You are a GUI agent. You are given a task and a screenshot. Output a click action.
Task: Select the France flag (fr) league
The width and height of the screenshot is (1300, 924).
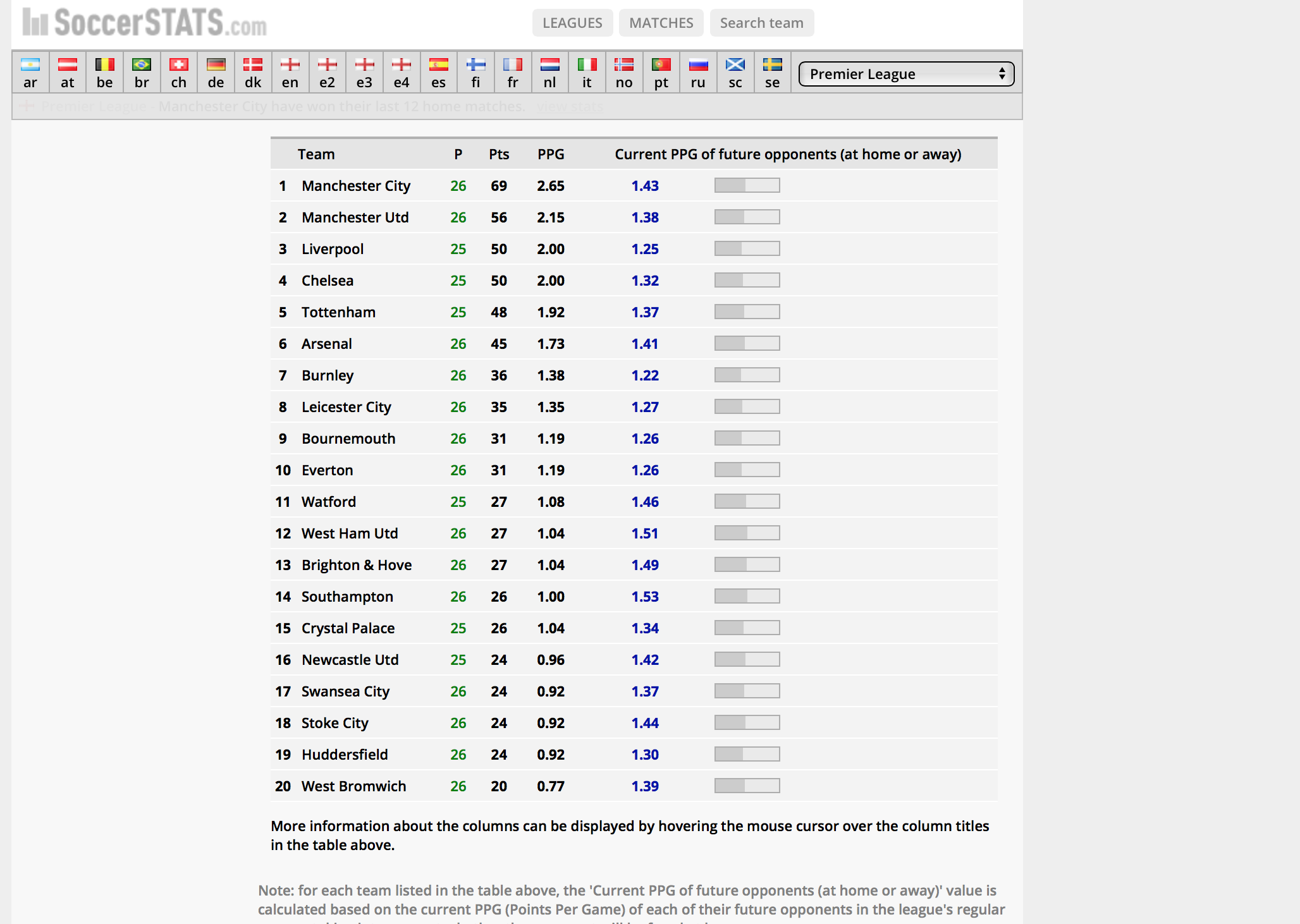[x=513, y=73]
